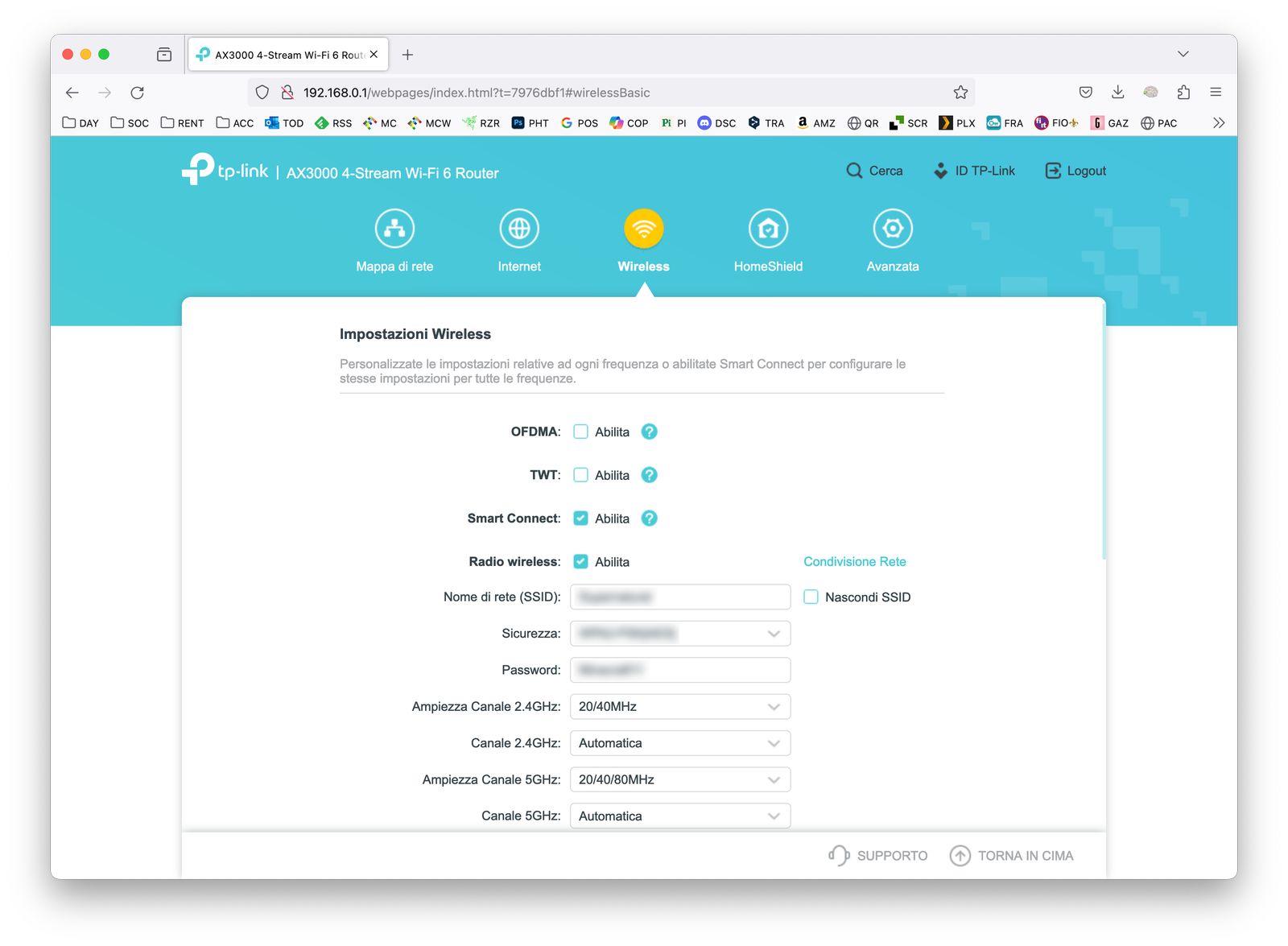Open the RENT bookmarks folder
This screenshot has height=946, width=1288.
point(182,123)
